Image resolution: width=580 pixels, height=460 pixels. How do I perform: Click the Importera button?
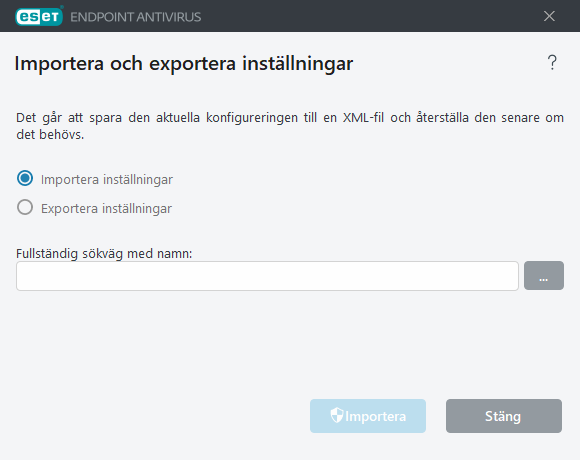368,416
